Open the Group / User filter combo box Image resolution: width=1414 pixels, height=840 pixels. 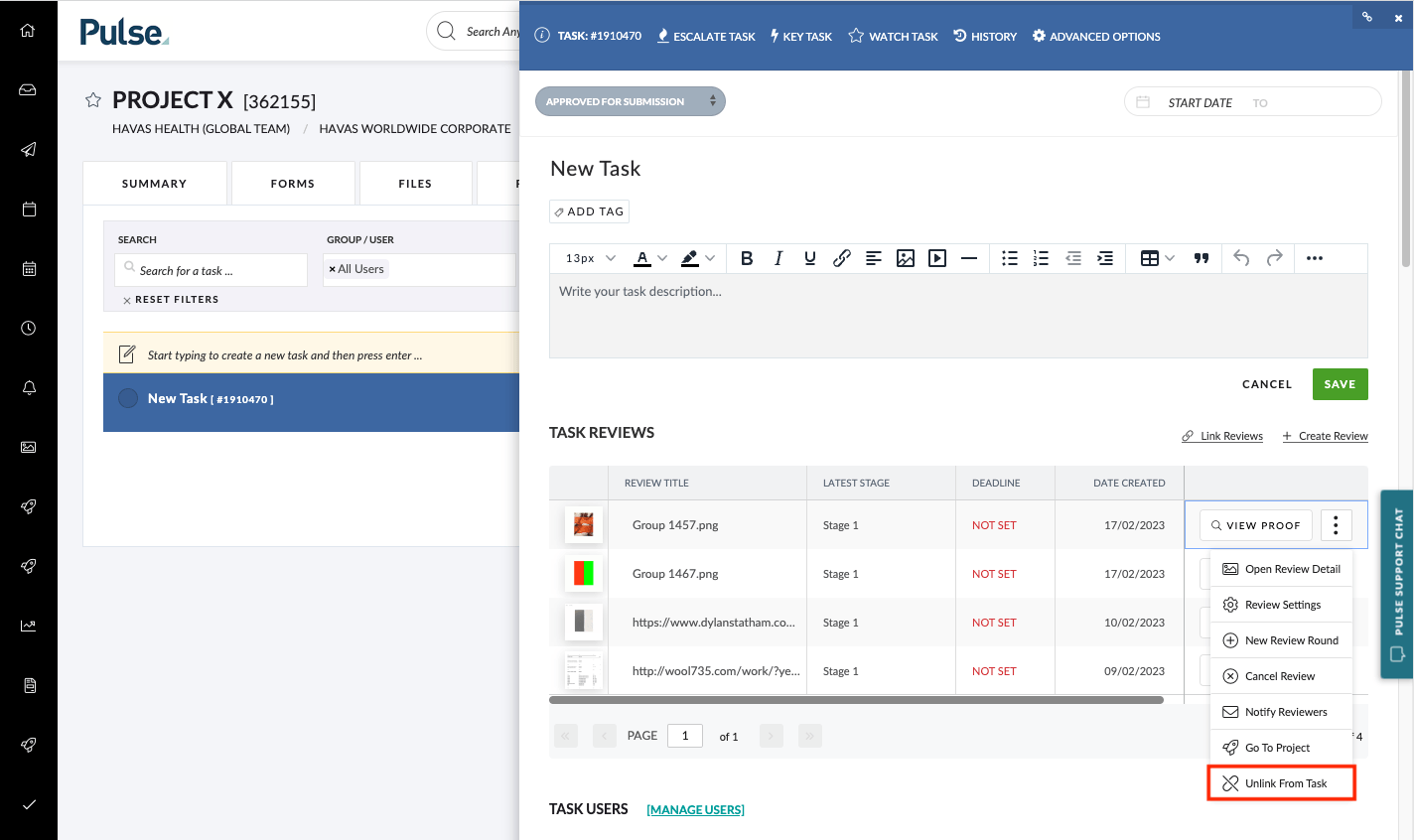419,270
